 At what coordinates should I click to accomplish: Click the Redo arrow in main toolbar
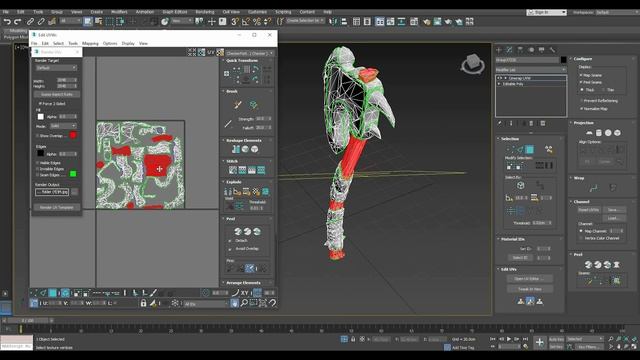(18, 22)
